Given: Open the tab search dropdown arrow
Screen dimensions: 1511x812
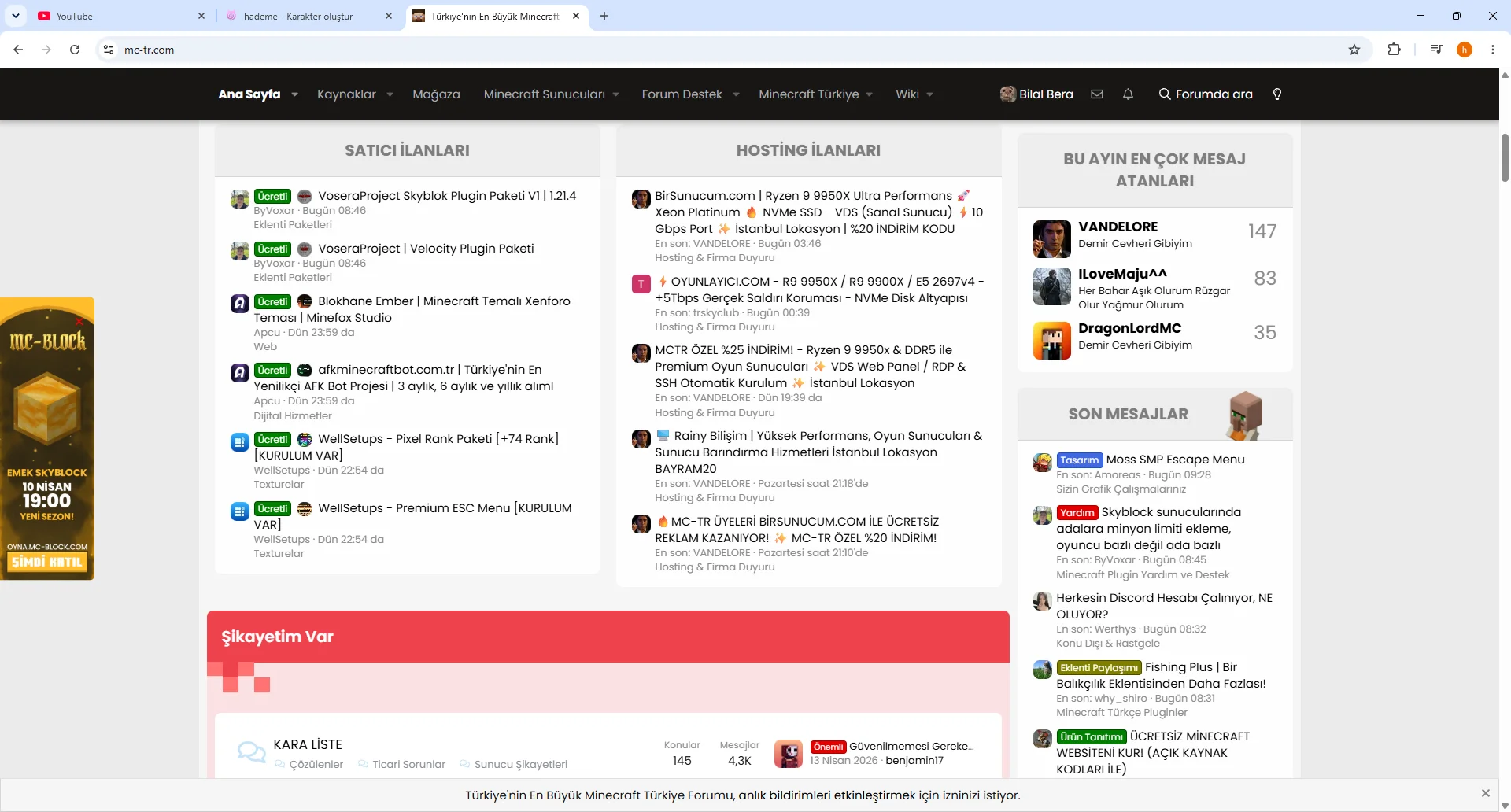Looking at the screenshot, I should [x=16, y=16].
